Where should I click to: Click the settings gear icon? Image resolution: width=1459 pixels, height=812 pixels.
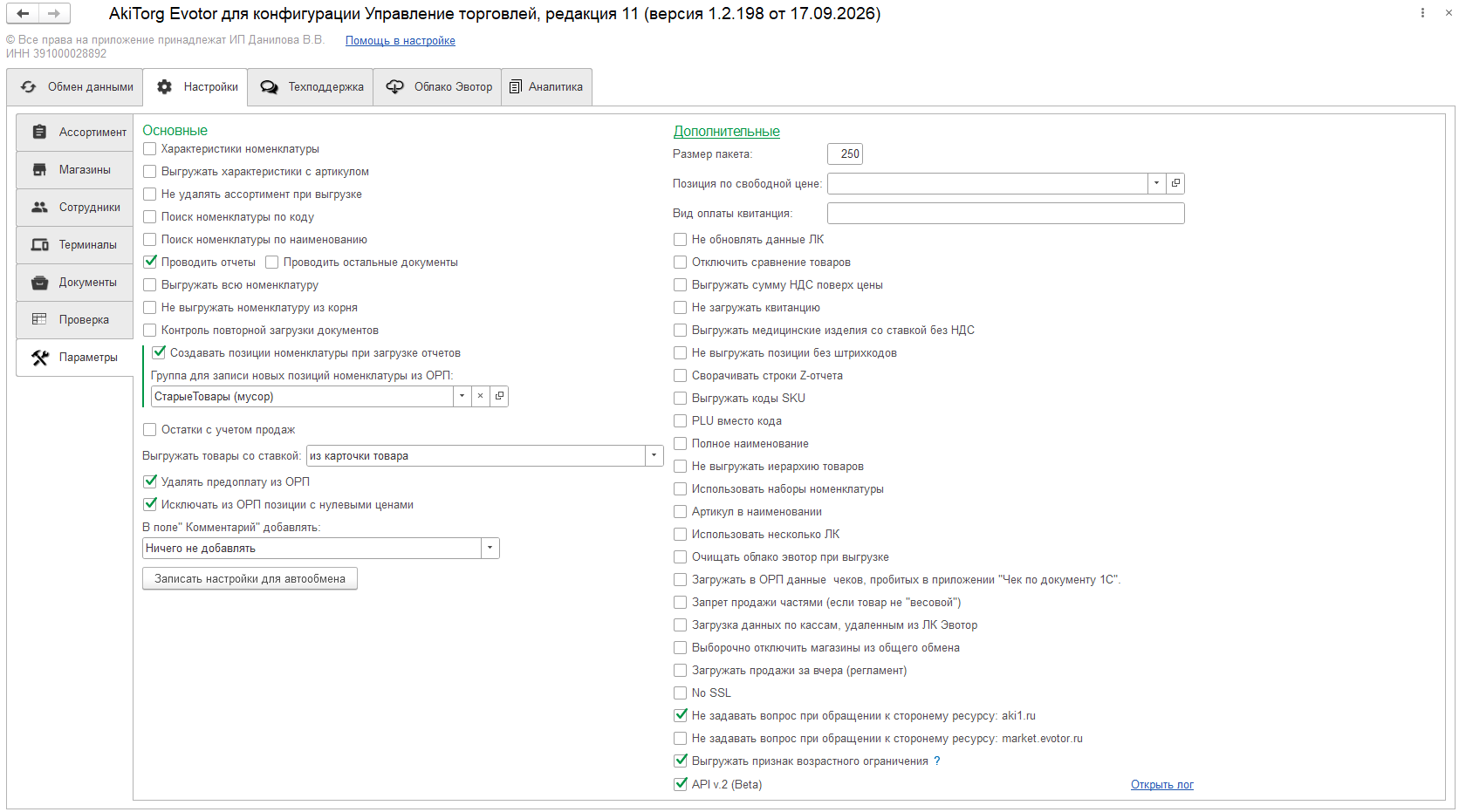164,87
